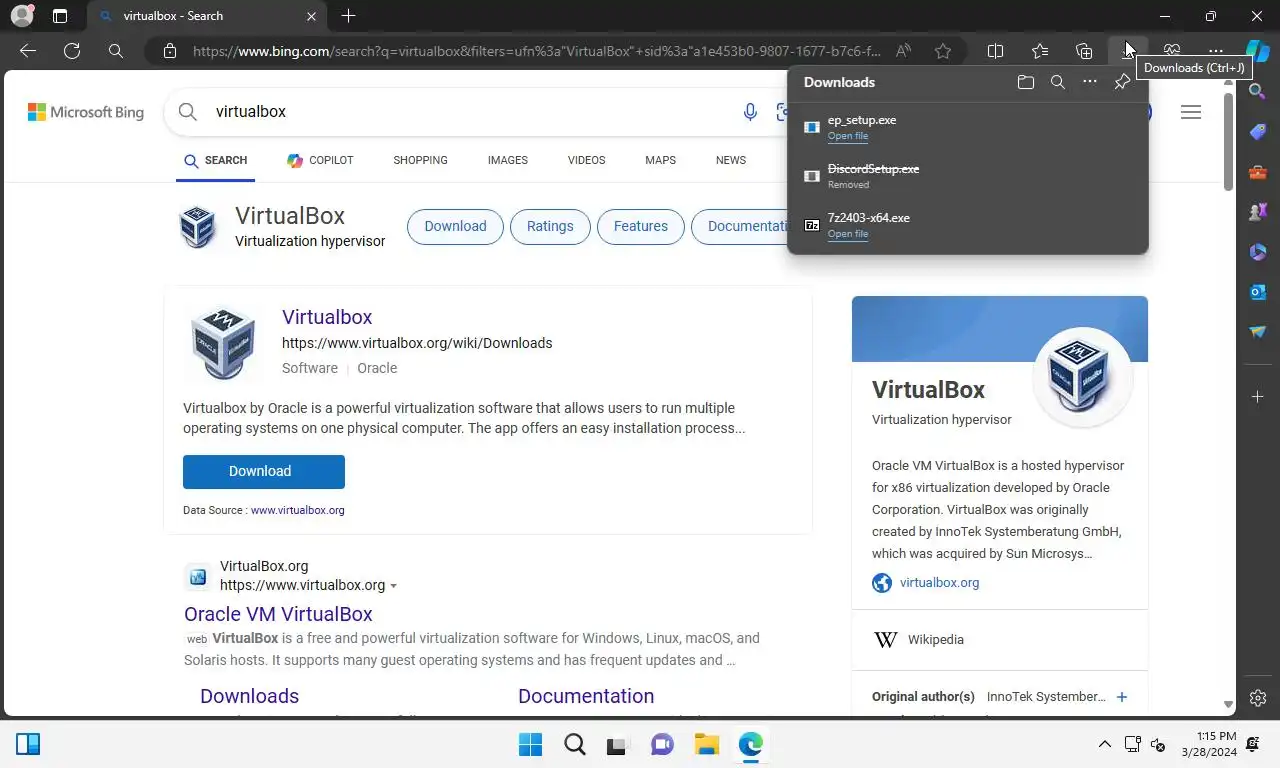Open sidebar settings gear
The height and width of the screenshot is (768, 1280).
(x=1258, y=698)
